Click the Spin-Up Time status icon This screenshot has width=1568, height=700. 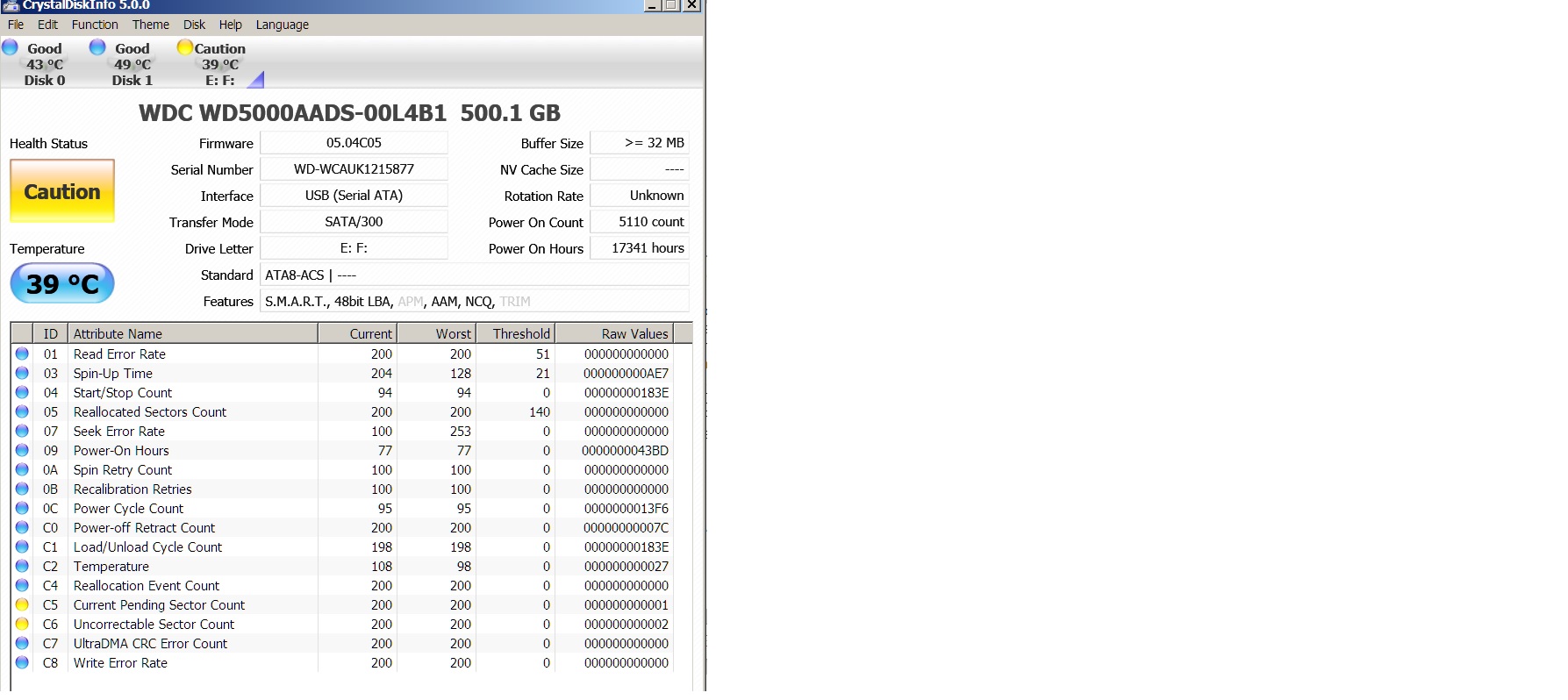pyautogui.click(x=22, y=373)
